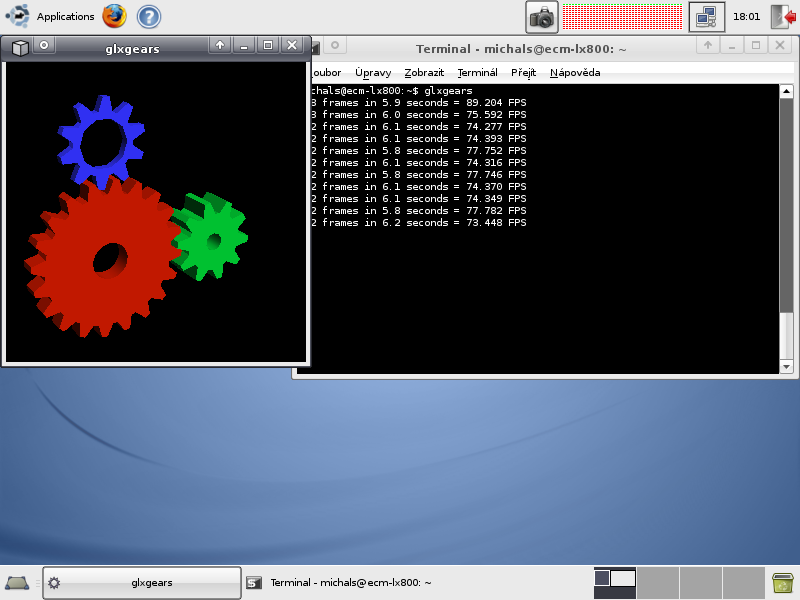Open the trash icon in bottom panel
This screenshot has height=600, width=800.
783,583
